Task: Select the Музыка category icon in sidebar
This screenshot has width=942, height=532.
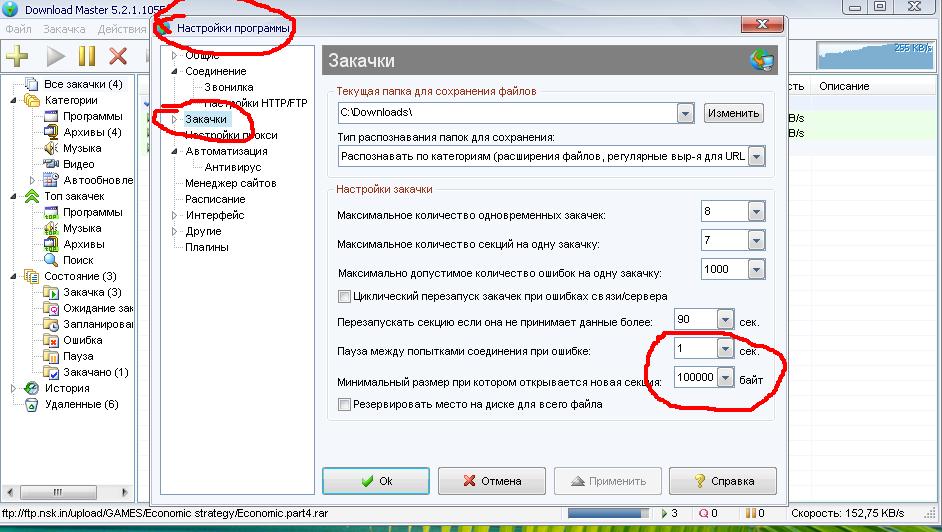Action: pyautogui.click(x=50, y=148)
